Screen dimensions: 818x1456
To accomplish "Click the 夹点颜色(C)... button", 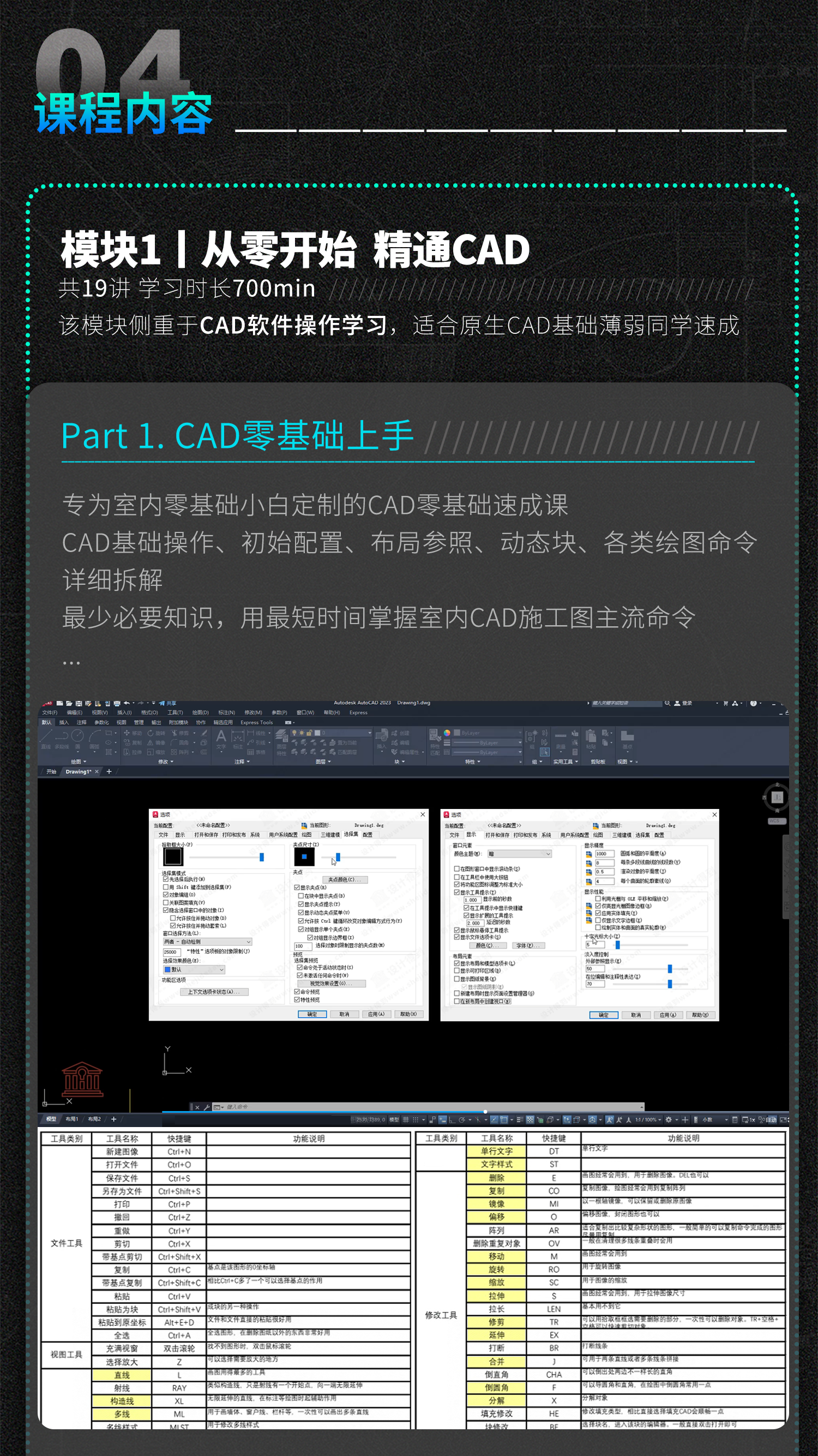I will (x=345, y=880).
